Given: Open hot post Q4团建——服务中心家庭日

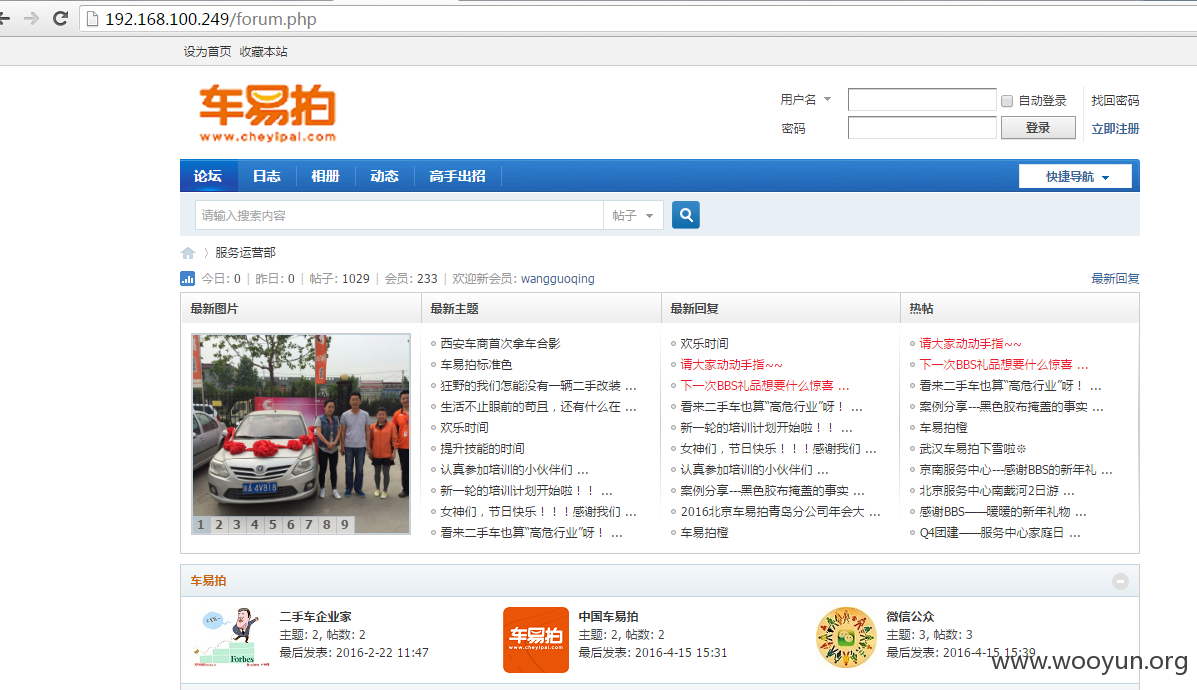Looking at the screenshot, I should click(999, 533).
